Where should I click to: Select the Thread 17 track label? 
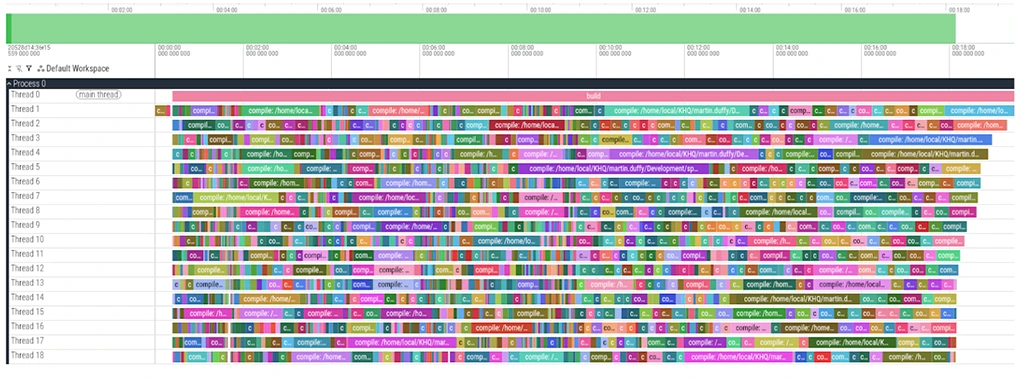point(27,341)
